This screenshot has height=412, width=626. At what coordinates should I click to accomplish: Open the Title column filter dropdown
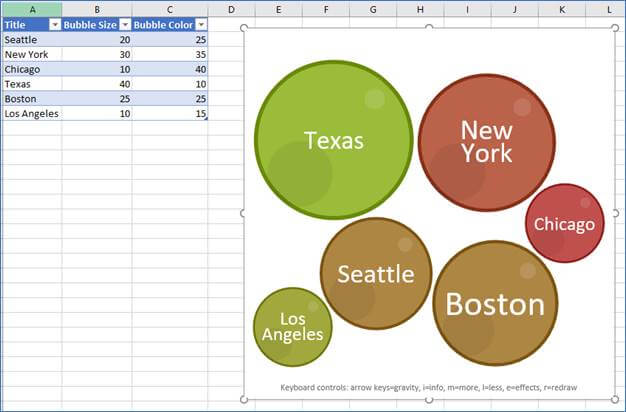click(x=55, y=25)
